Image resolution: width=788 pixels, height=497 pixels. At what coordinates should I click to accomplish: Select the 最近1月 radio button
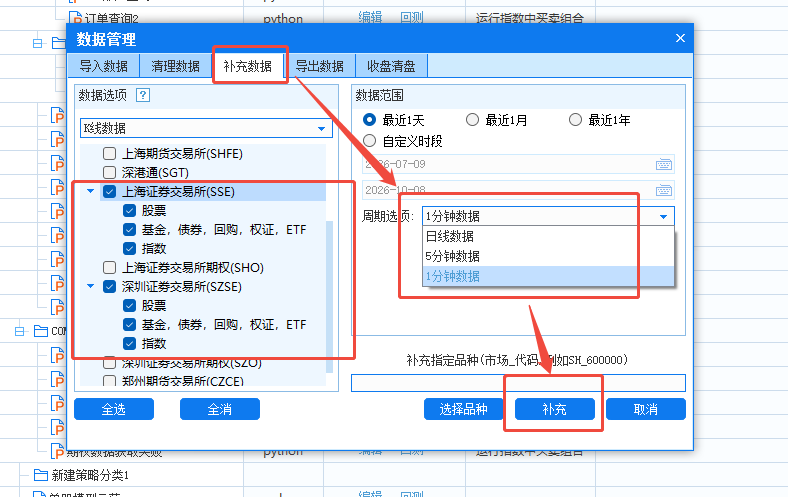472,120
